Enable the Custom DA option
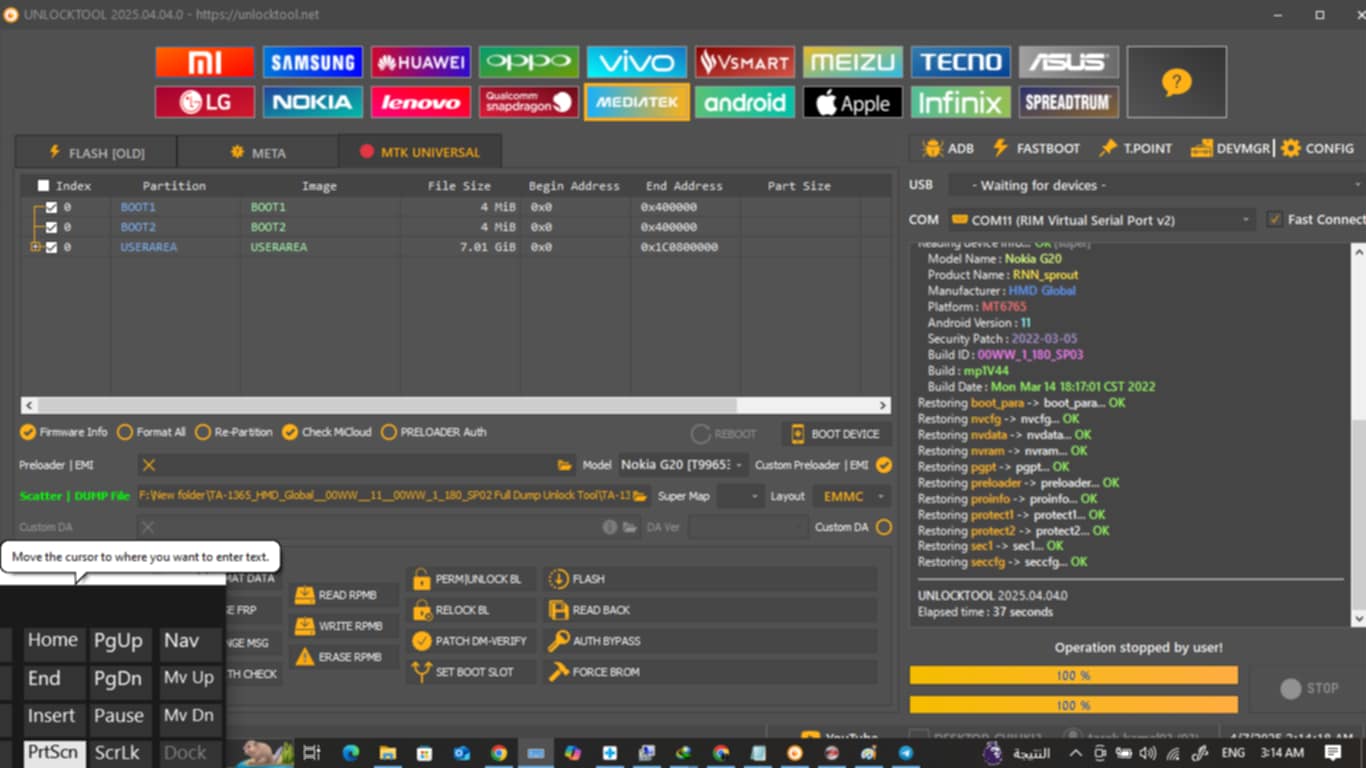The image size is (1366, 768). click(x=884, y=527)
